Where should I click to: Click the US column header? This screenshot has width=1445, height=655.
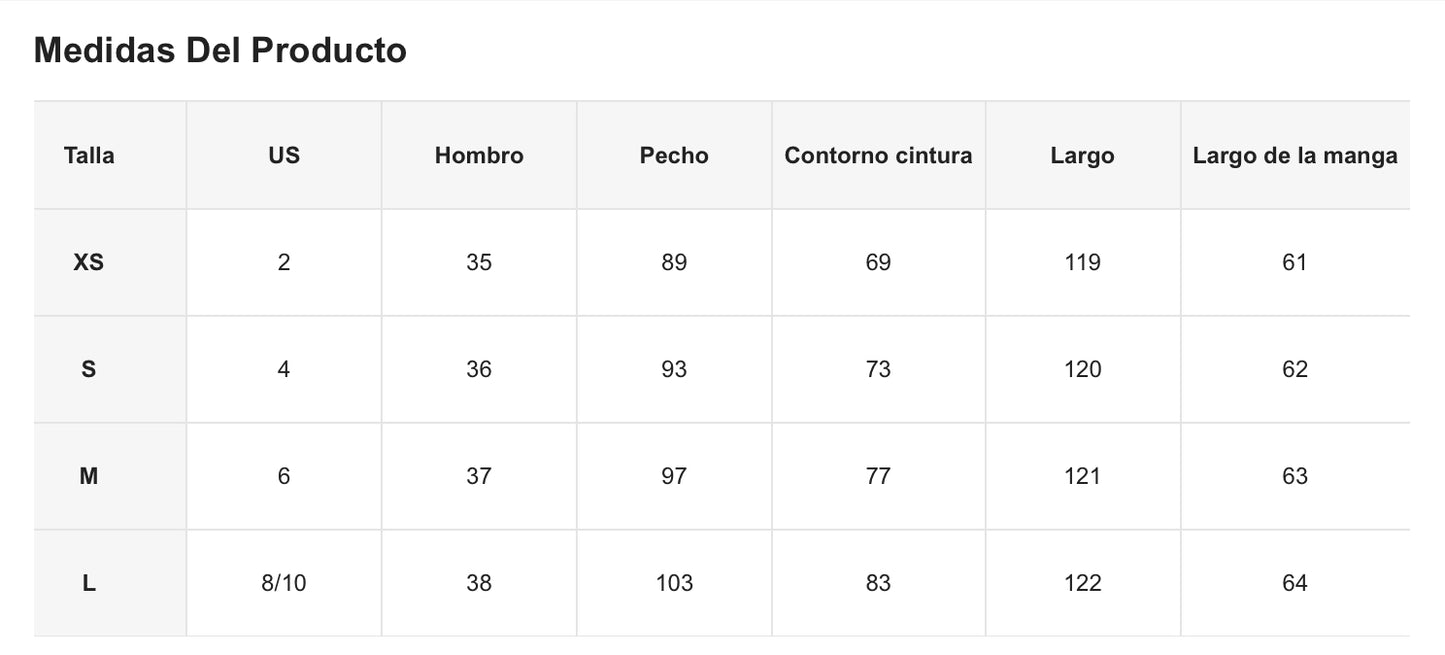click(x=284, y=156)
